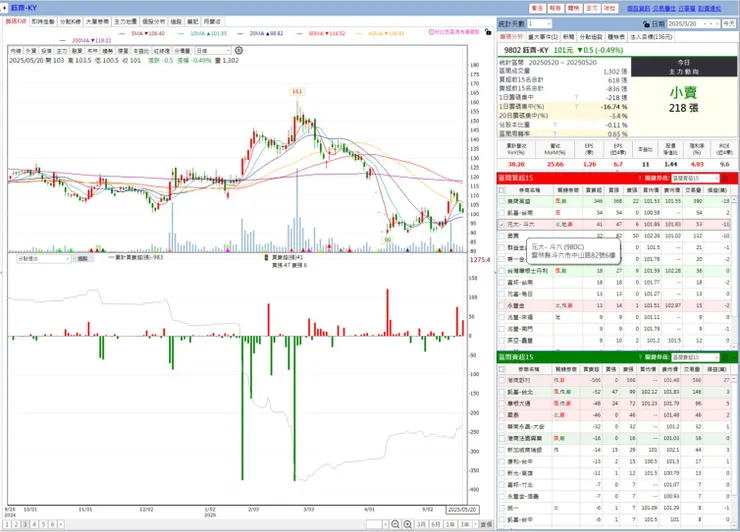Select the 3月 range button
This screenshot has height=532, width=740.
pos(421,524)
